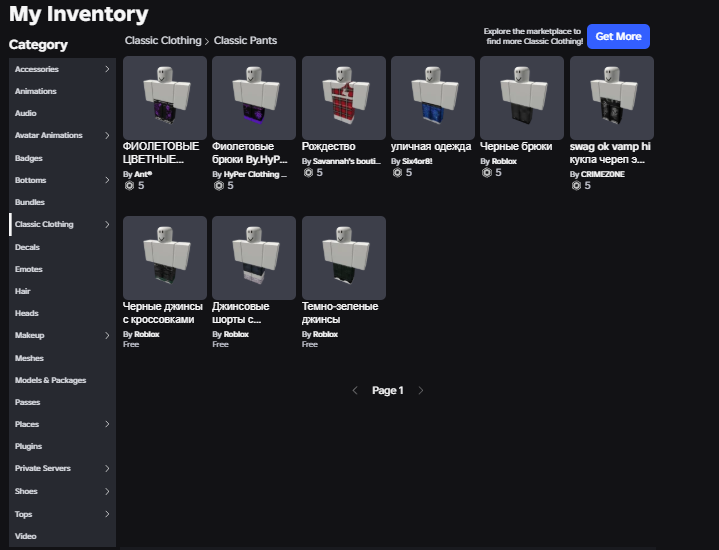Open Джинсовые шорты item thumbnail
719x550 pixels.
tap(254, 258)
